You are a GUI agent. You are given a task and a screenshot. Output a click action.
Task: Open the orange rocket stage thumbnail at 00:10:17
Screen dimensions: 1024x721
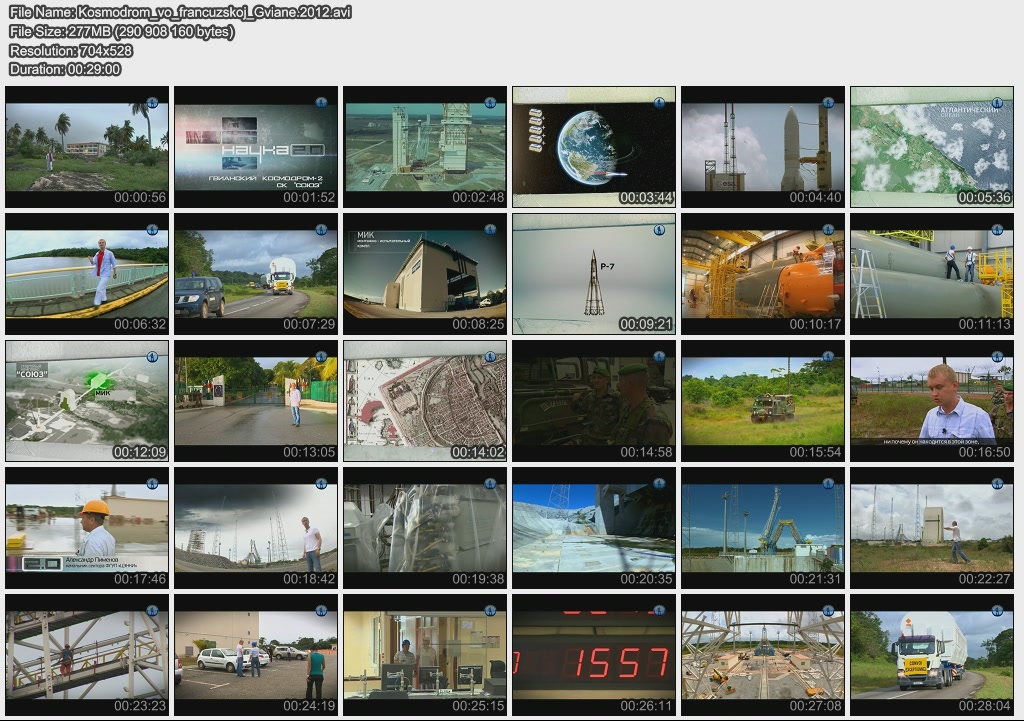762,273
